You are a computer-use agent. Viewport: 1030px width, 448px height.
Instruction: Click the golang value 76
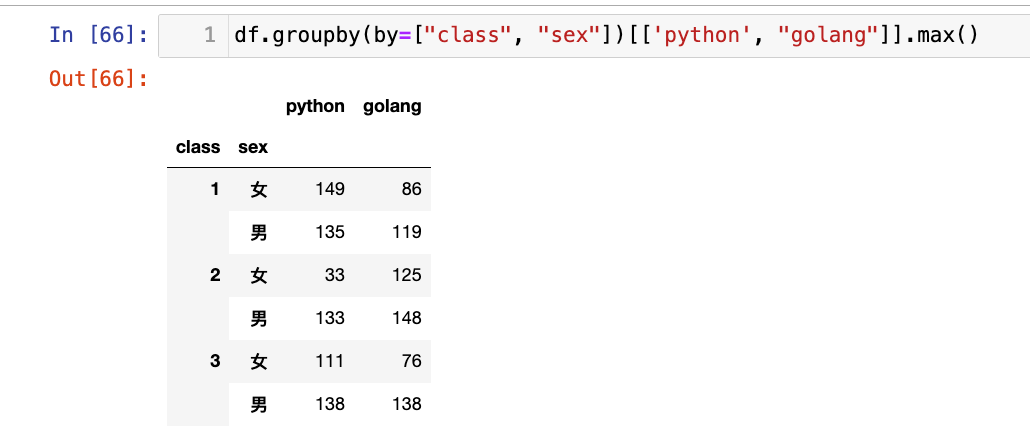(411, 361)
